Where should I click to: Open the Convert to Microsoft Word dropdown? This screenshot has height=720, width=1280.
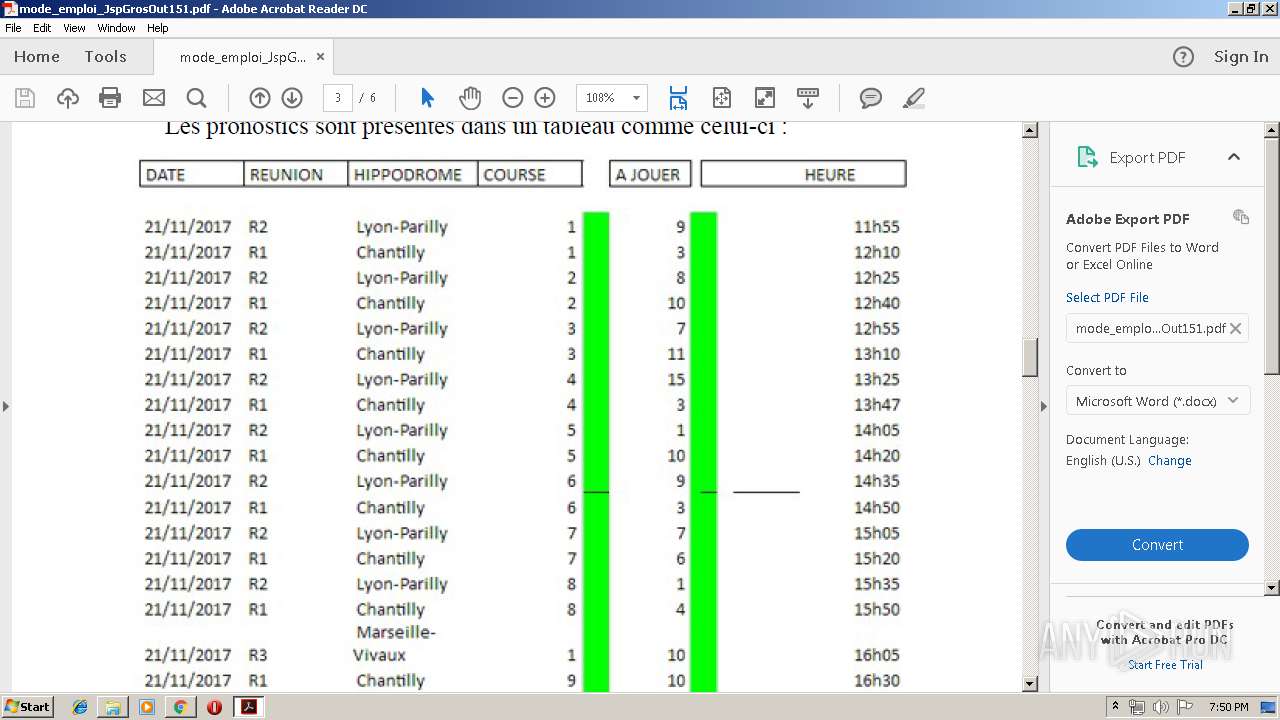pos(1157,401)
